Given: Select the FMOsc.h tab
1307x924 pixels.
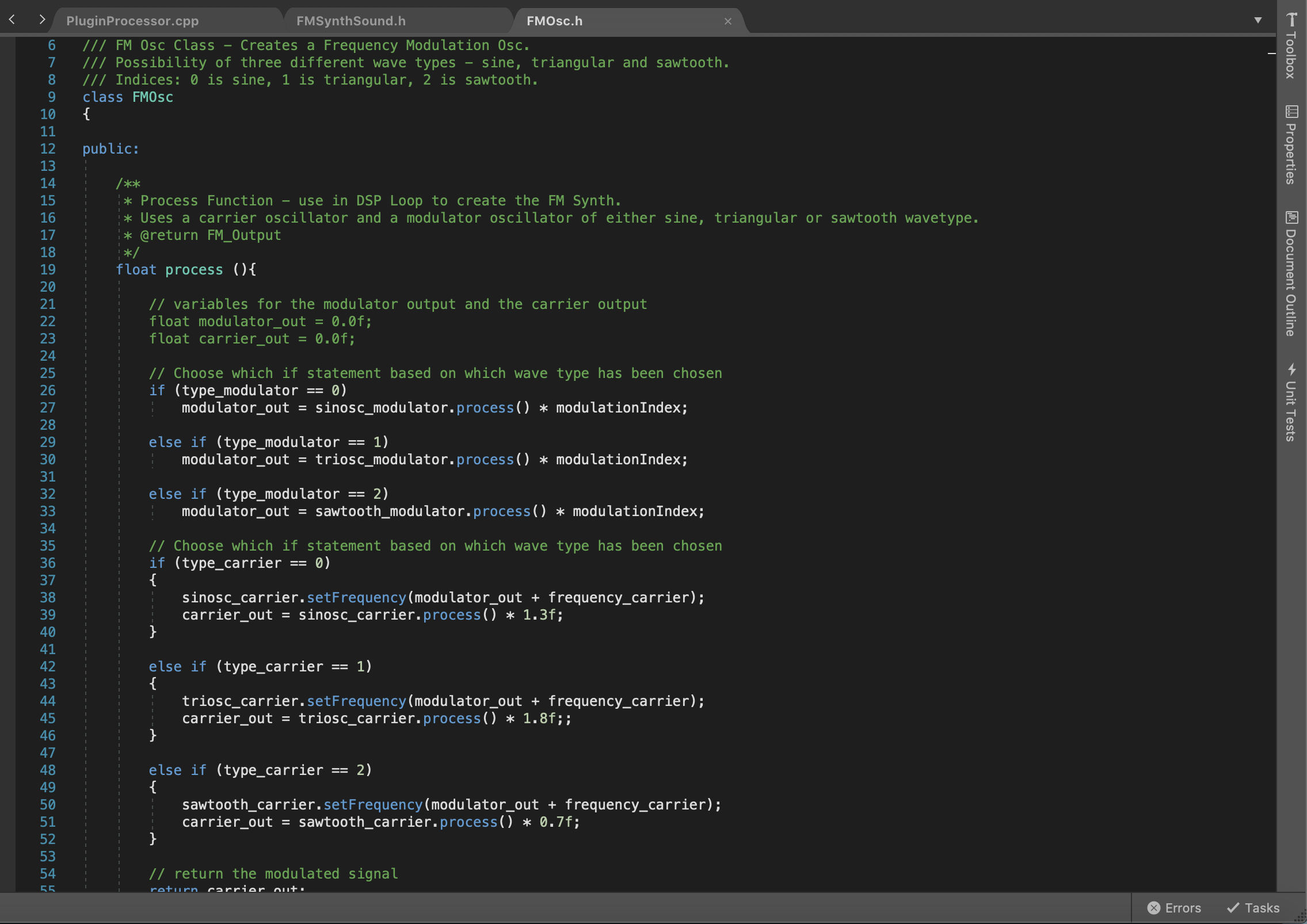Looking at the screenshot, I should (554, 21).
